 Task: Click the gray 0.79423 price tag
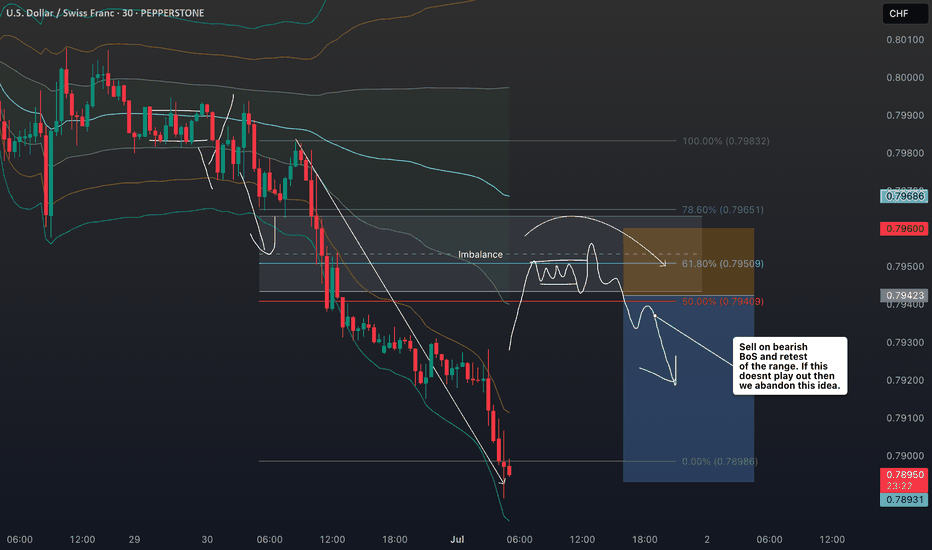904,296
